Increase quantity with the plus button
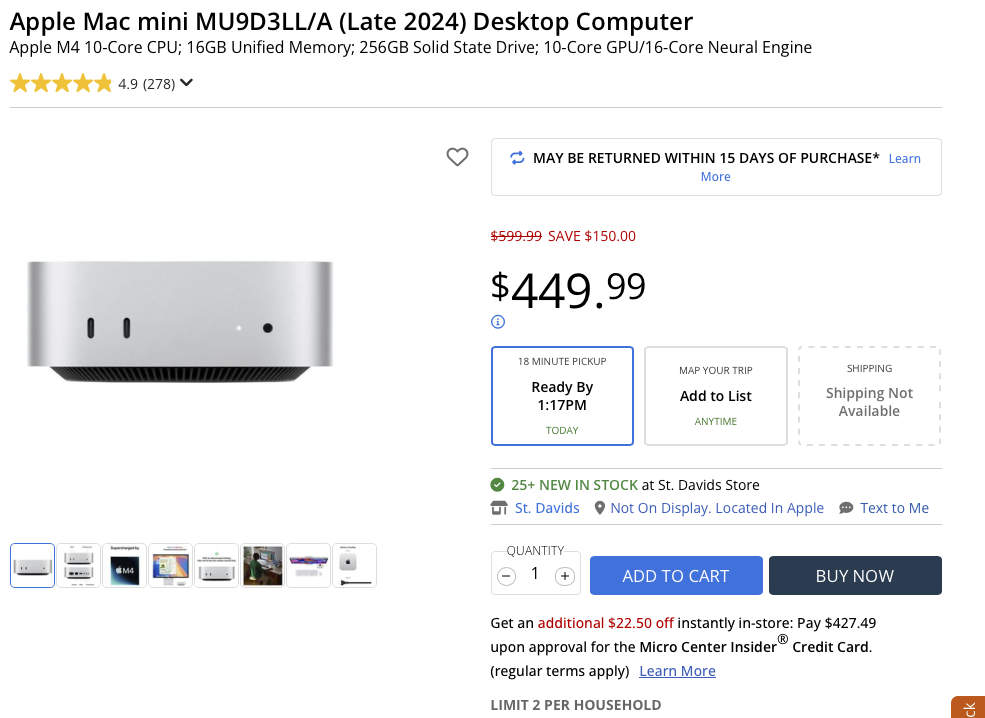The height and width of the screenshot is (718, 985). pyautogui.click(x=565, y=576)
